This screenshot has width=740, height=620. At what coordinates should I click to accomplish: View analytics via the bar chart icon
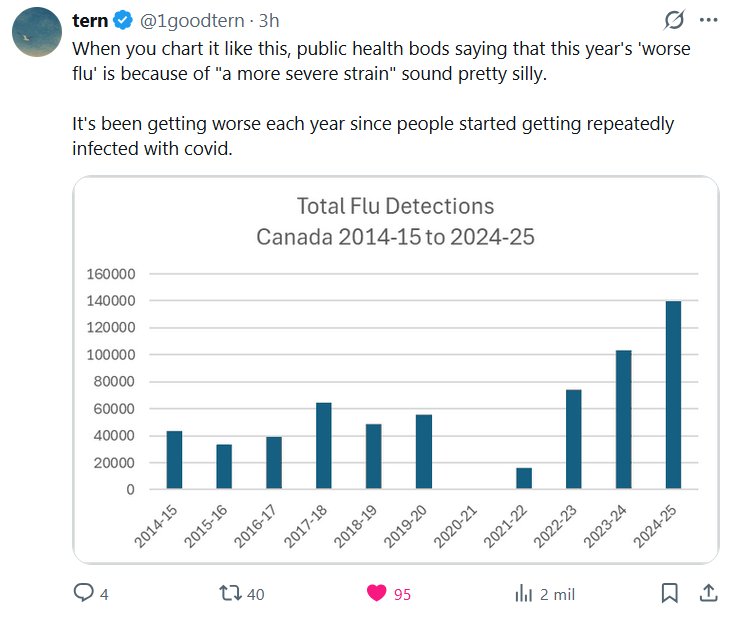pyautogui.click(x=523, y=593)
